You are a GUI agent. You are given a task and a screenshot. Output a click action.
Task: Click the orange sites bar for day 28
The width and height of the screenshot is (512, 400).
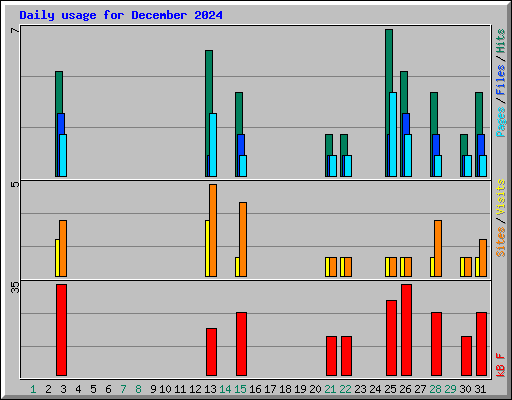pyautogui.click(x=438, y=248)
